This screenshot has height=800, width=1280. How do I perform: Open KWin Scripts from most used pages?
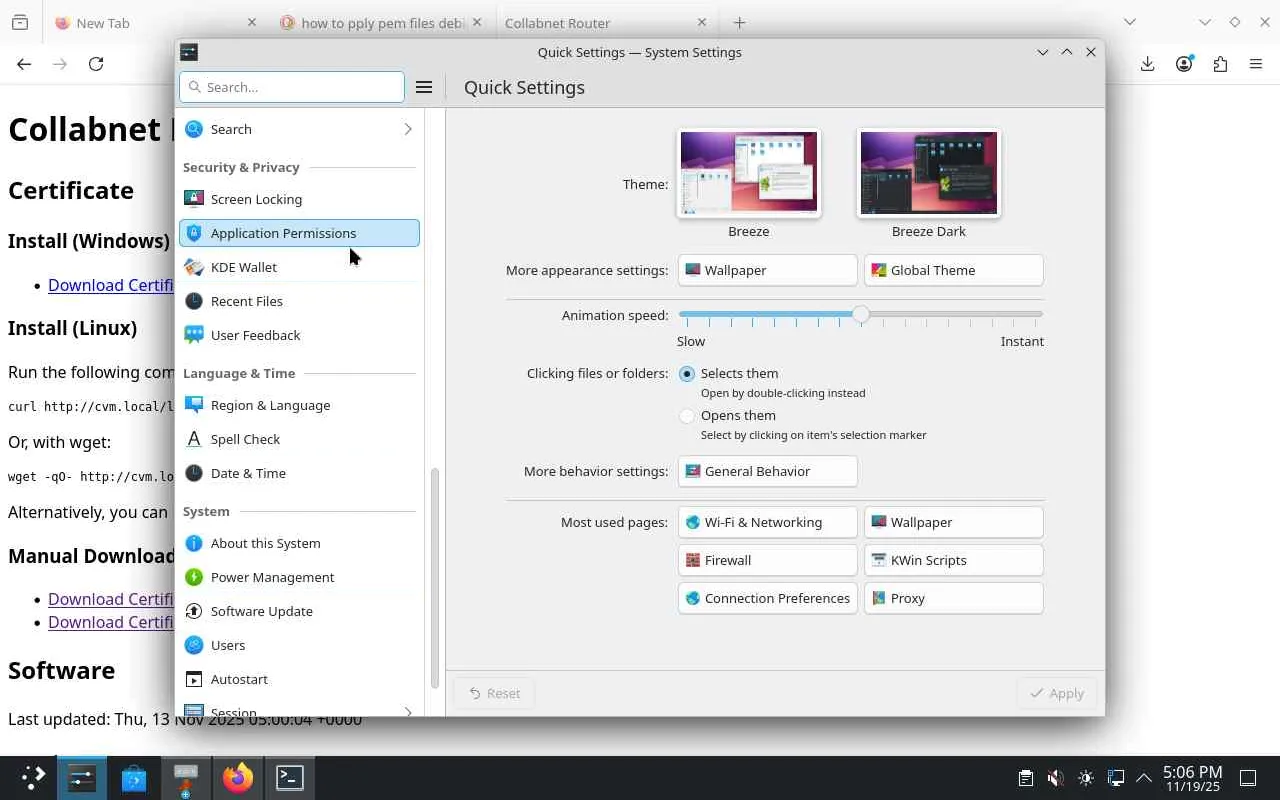tap(953, 560)
